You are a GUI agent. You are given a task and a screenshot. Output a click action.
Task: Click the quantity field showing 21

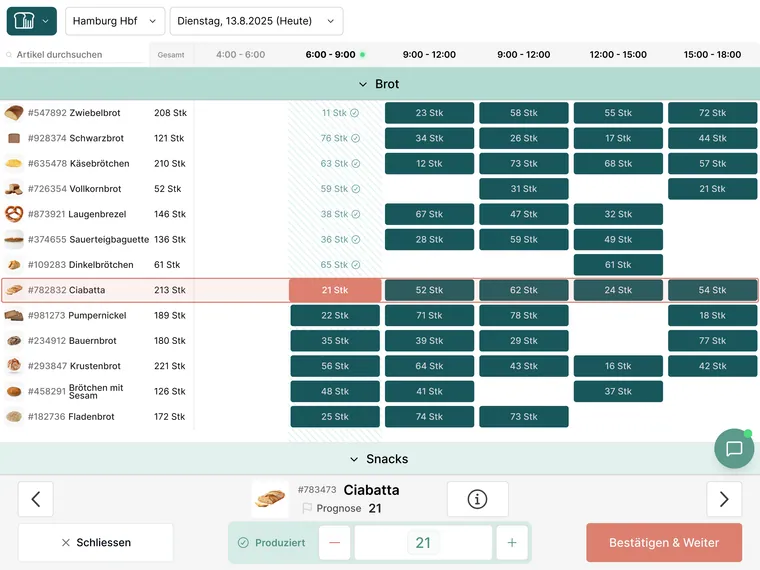(x=423, y=542)
